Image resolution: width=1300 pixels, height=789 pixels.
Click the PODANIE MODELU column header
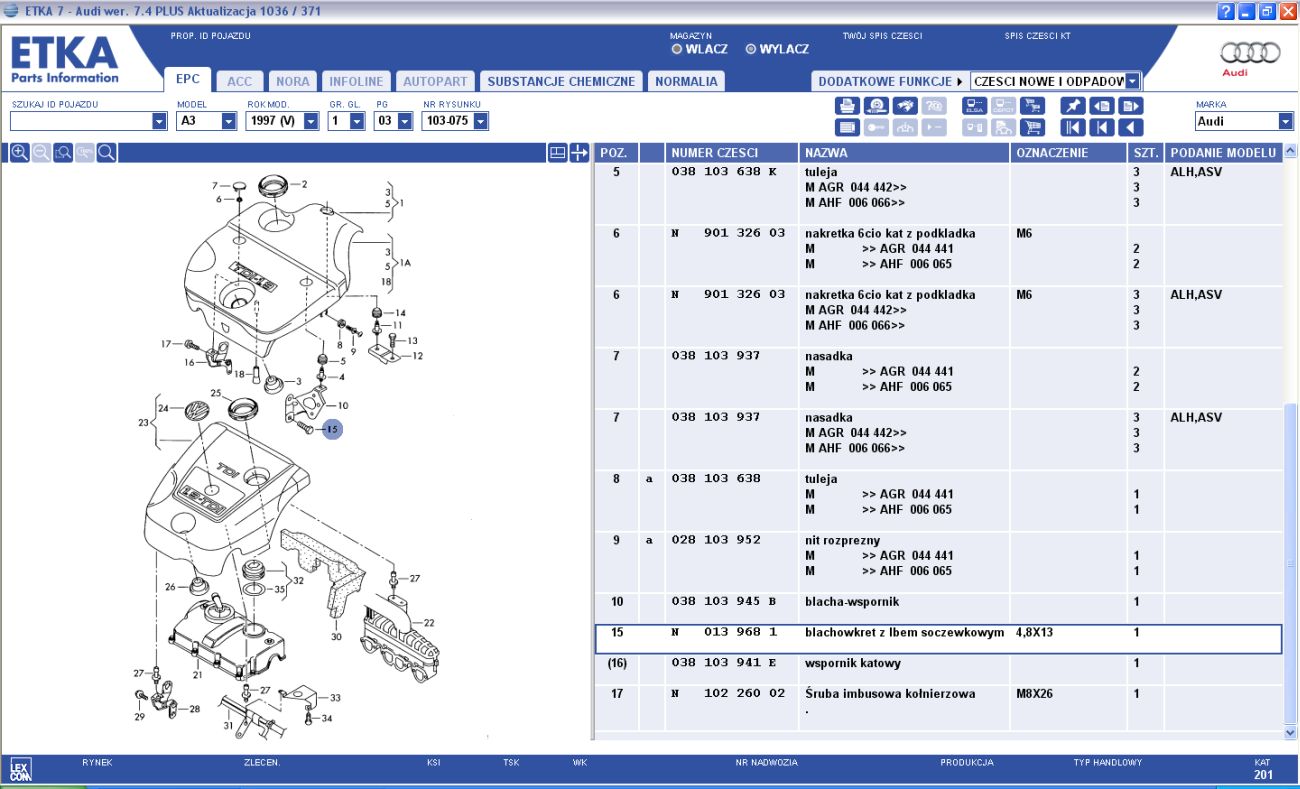[1224, 153]
